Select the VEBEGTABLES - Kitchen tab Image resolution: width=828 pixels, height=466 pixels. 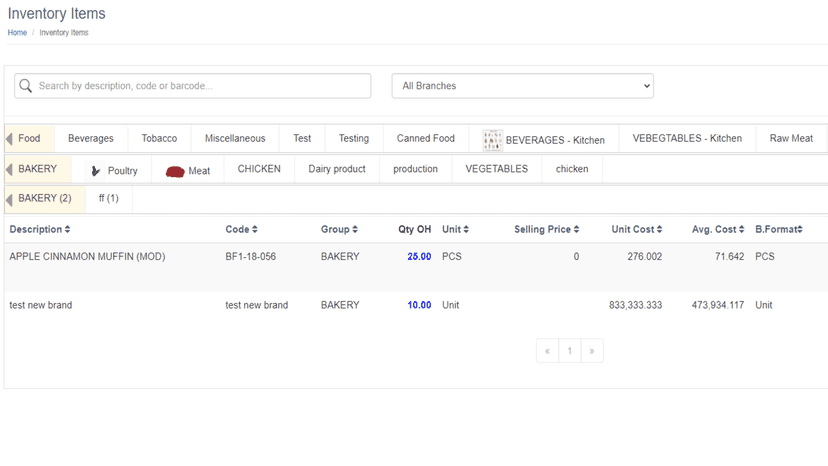[x=687, y=138]
